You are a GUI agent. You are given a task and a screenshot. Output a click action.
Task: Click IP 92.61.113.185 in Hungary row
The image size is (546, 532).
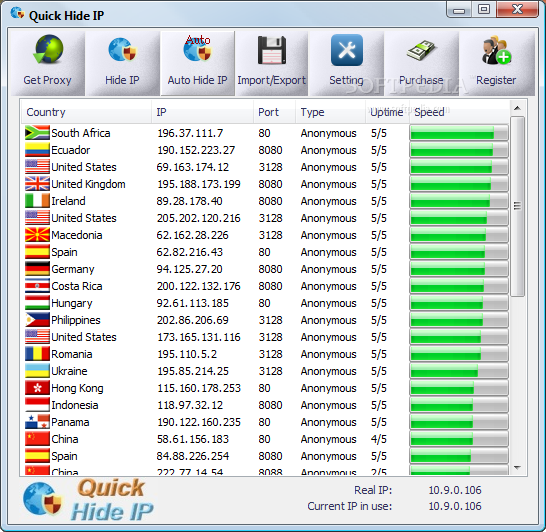coord(192,303)
